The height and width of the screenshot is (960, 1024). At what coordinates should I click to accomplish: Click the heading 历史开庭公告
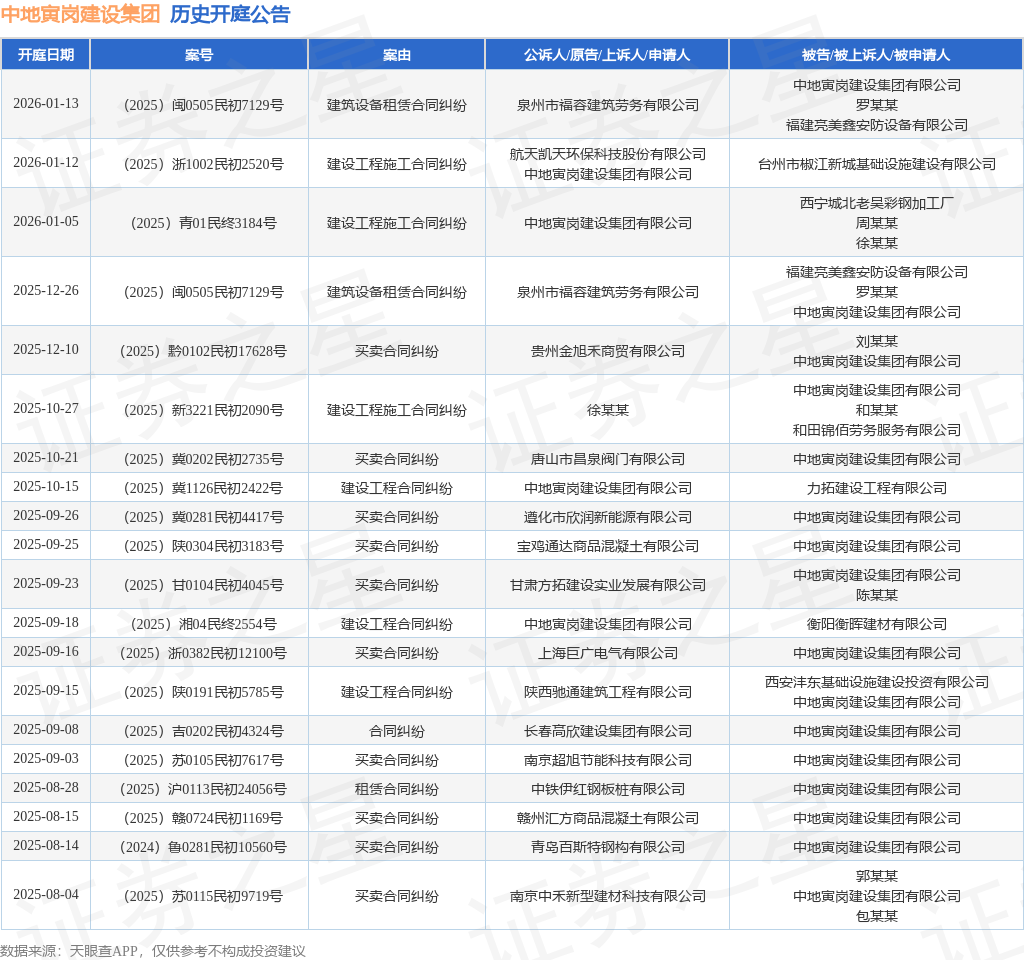click(230, 14)
